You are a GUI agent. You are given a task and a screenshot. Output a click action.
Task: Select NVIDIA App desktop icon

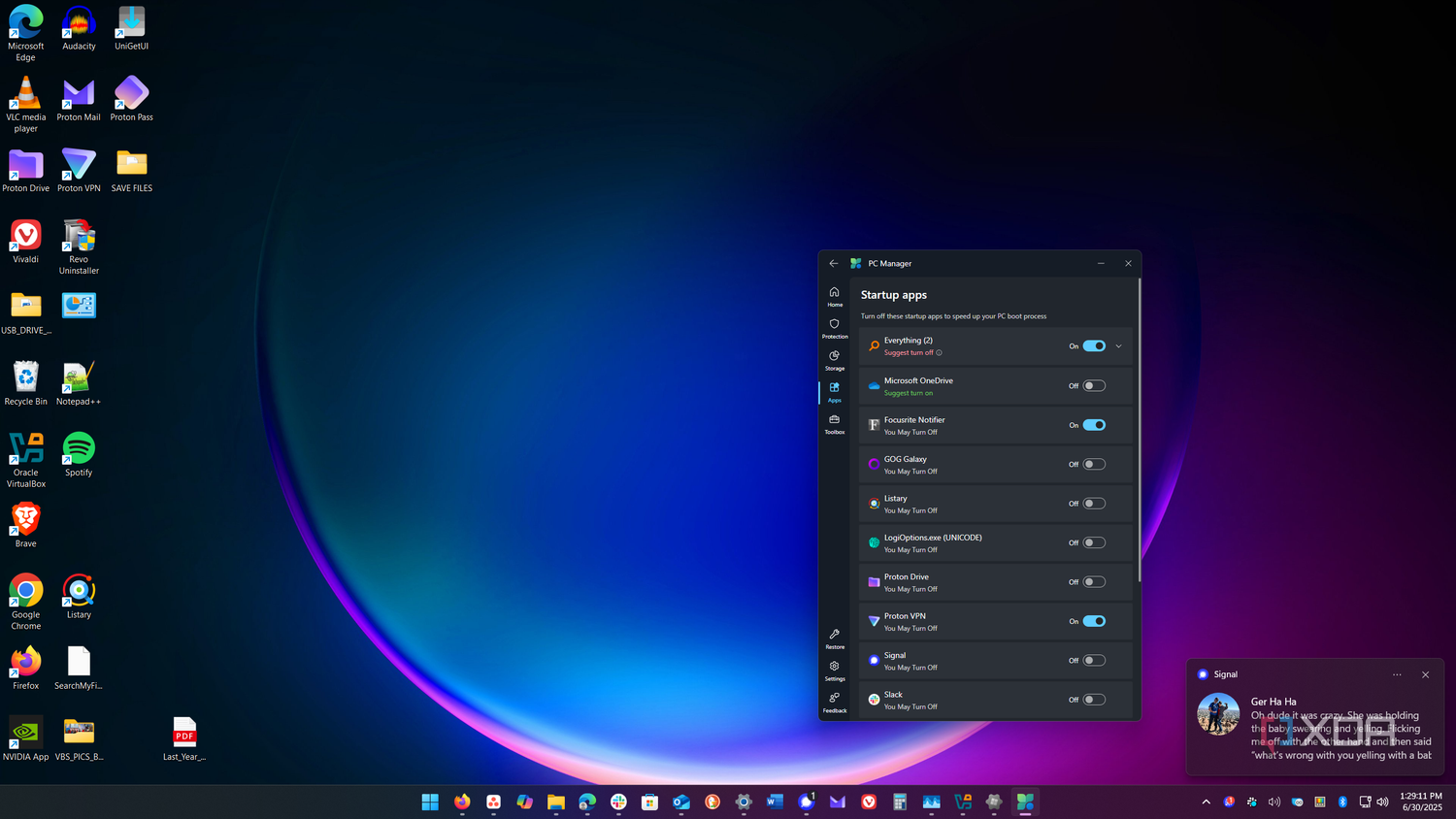[x=26, y=738]
